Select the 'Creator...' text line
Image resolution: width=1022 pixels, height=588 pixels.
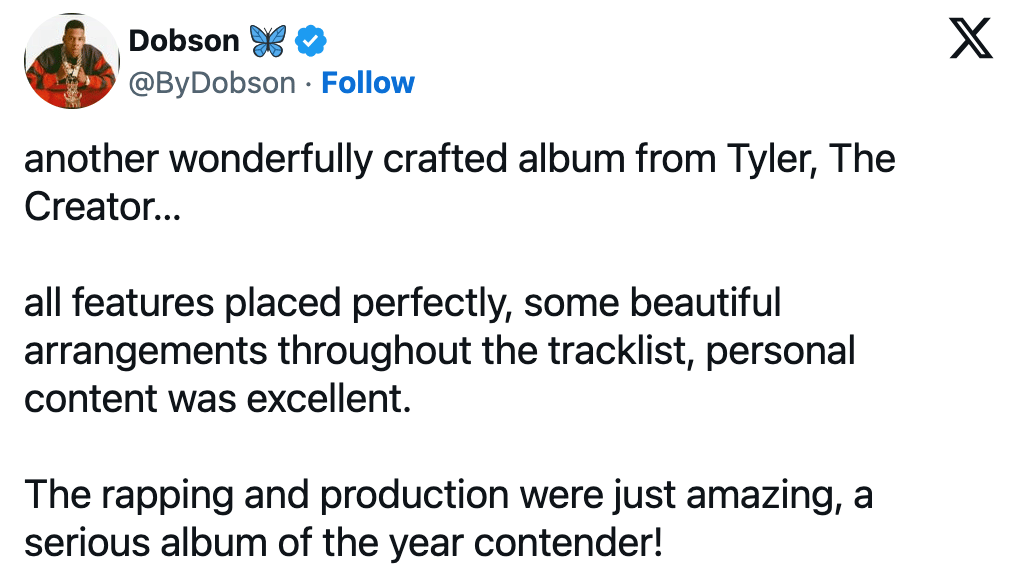[102, 207]
